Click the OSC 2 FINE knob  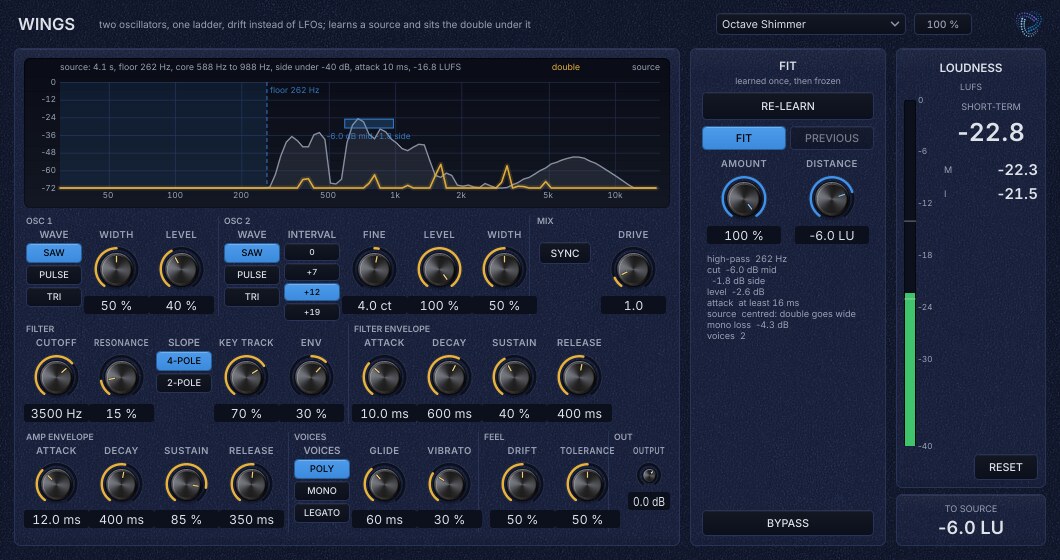point(374,269)
